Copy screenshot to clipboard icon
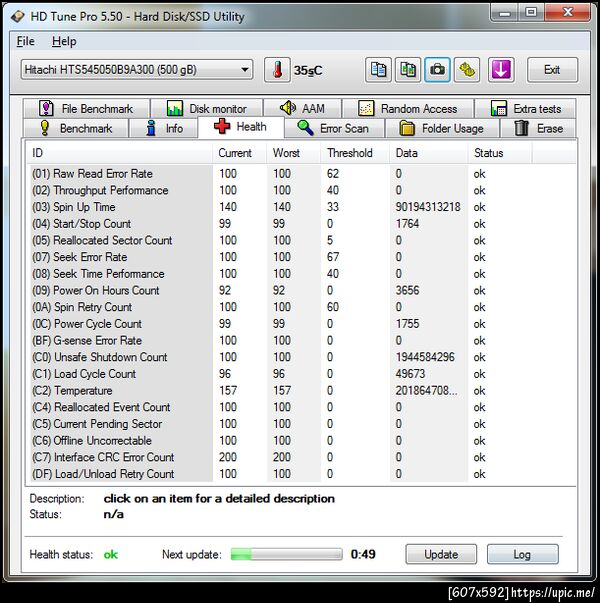 point(408,70)
